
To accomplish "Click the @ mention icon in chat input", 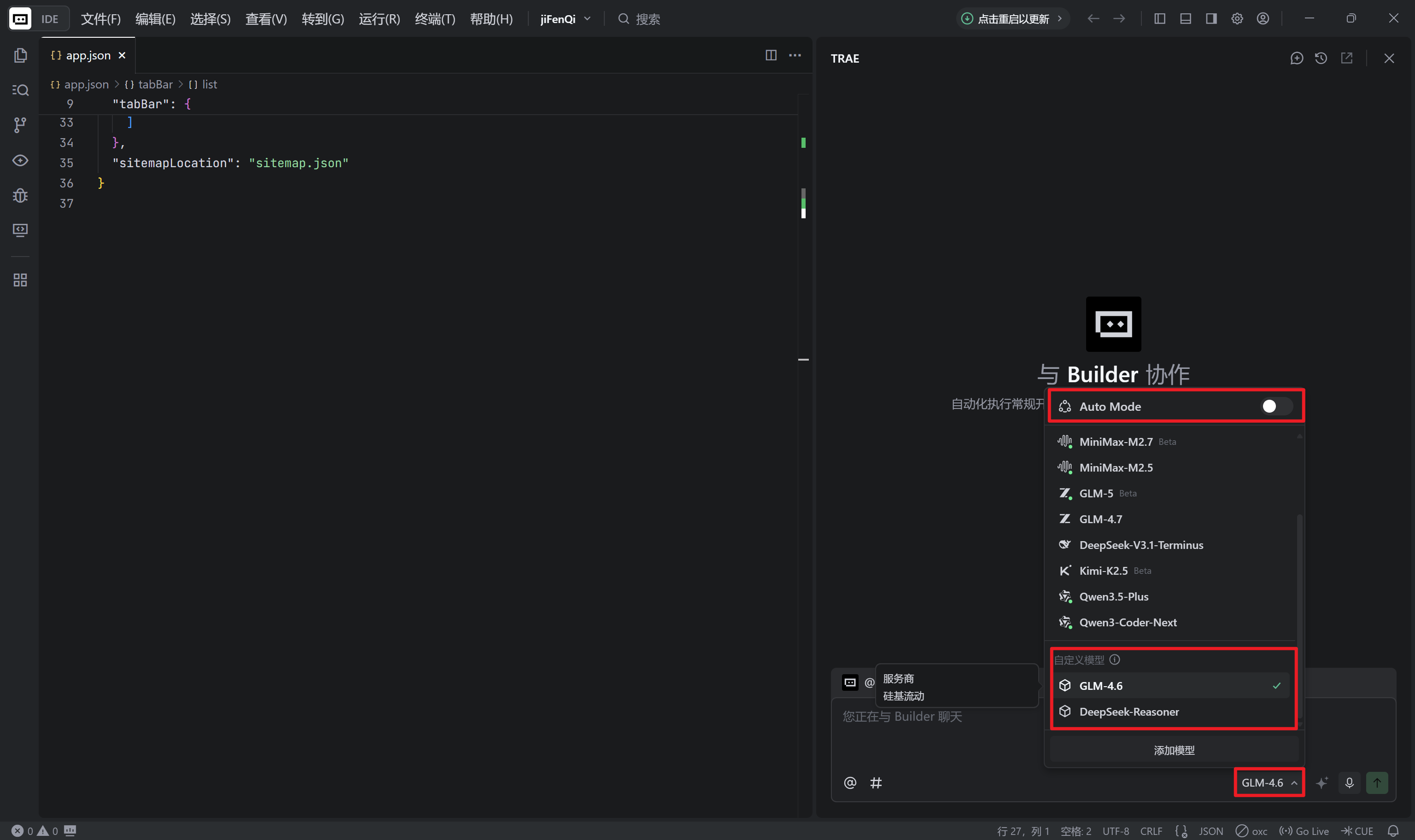I will (x=850, y=783).
